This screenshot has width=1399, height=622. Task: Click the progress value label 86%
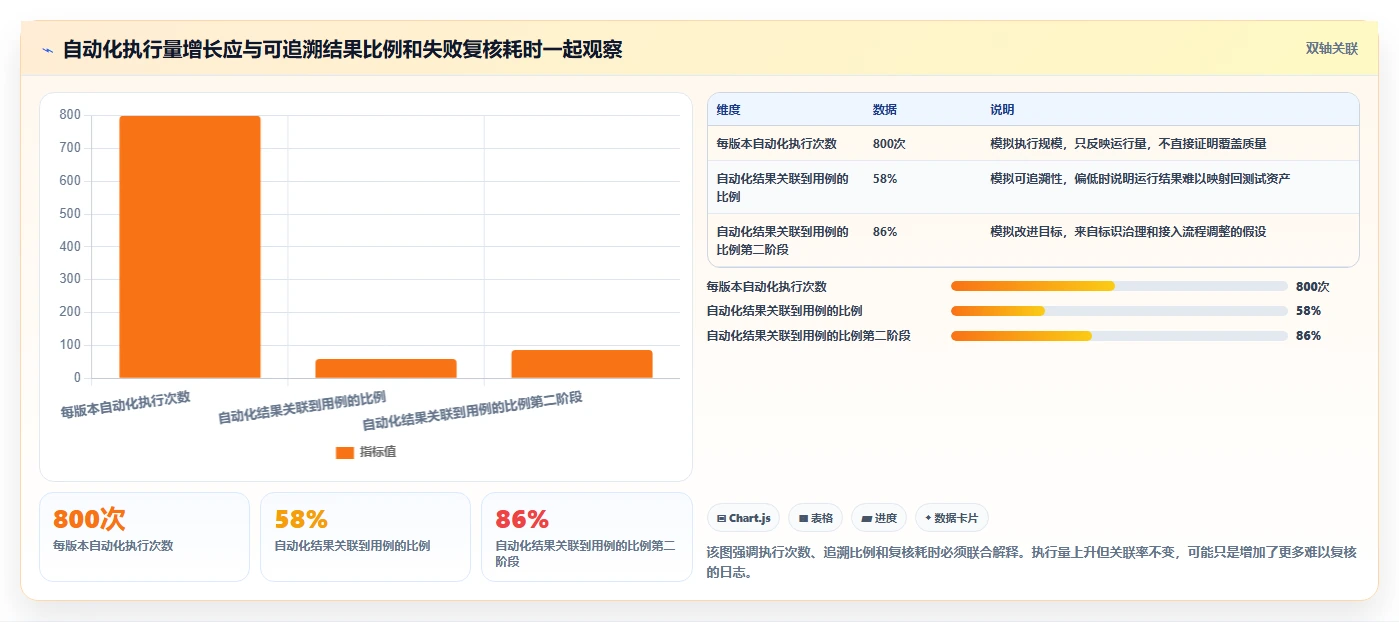1308,336
